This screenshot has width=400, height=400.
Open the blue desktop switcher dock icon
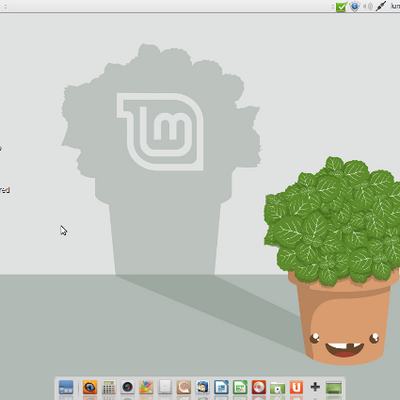tap(66, 387)
